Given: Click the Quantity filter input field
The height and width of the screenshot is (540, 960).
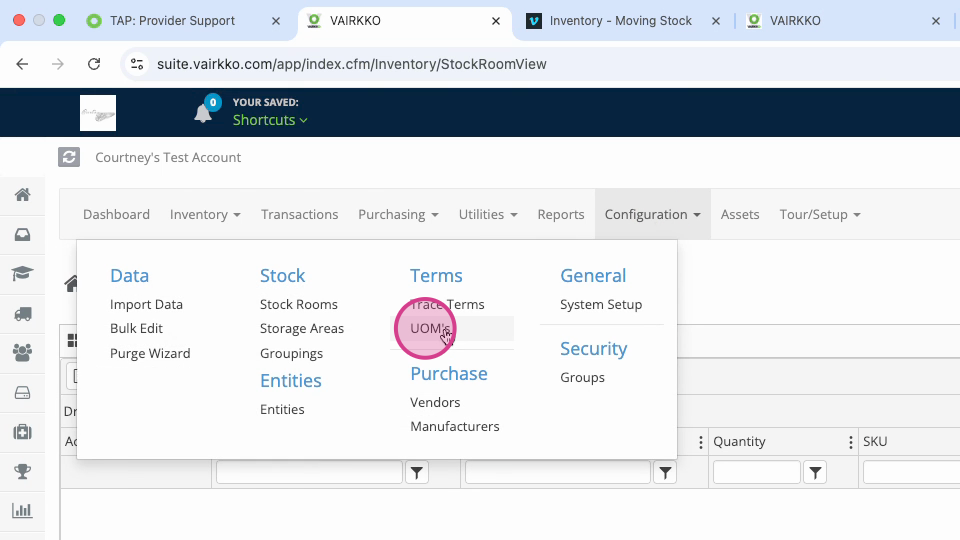Looking at the screenshot, I should coord(757,472).
